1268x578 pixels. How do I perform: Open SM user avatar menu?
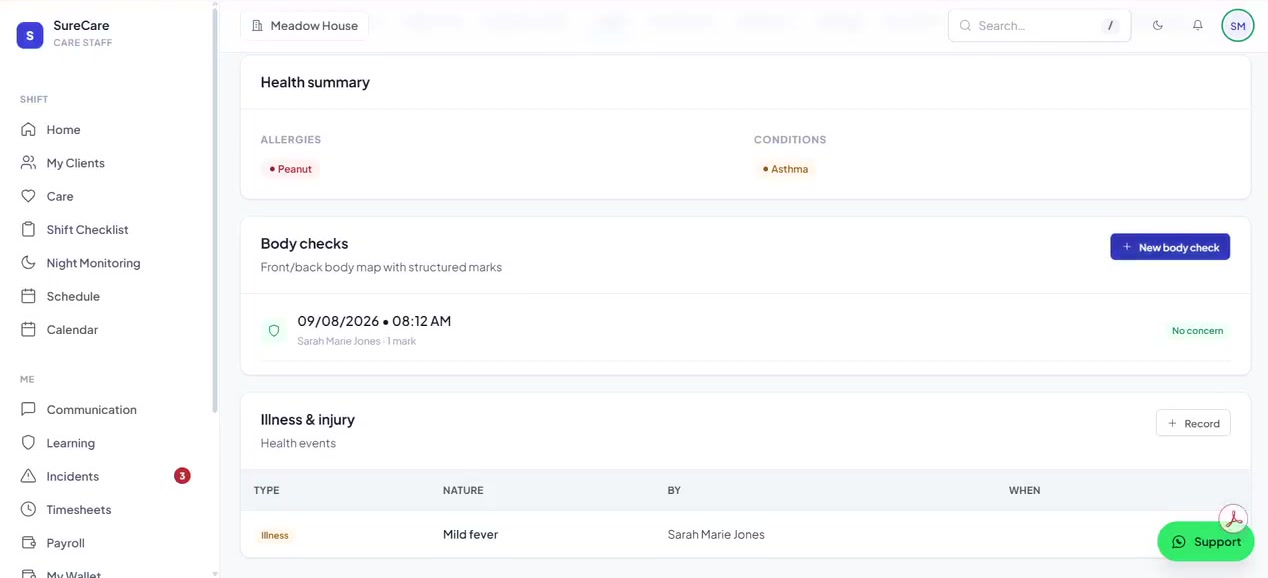(x=1238, y=25)
